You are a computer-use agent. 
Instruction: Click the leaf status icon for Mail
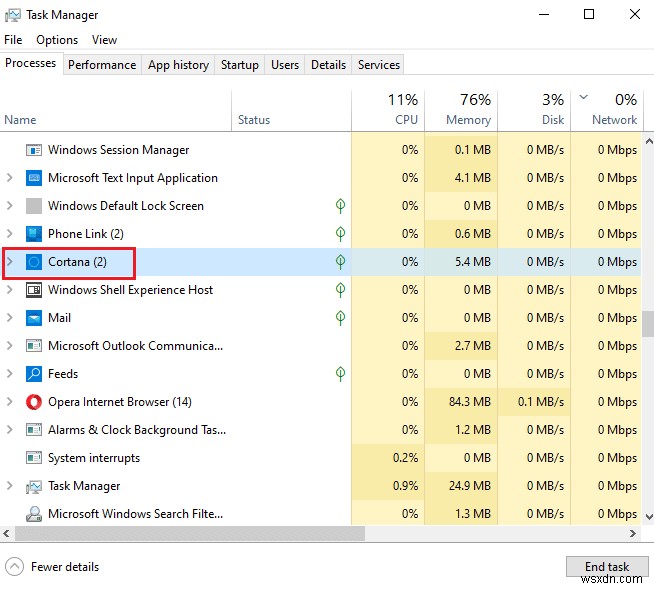tap(340, 318)
